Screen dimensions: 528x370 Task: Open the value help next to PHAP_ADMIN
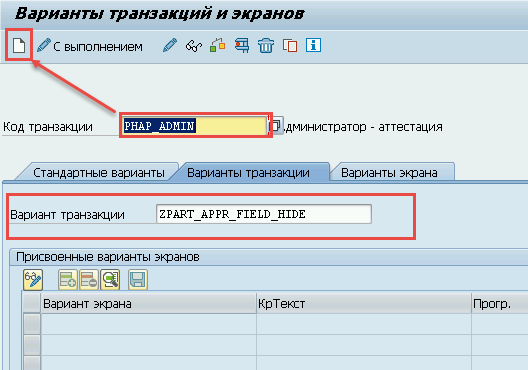pos(276,126)
